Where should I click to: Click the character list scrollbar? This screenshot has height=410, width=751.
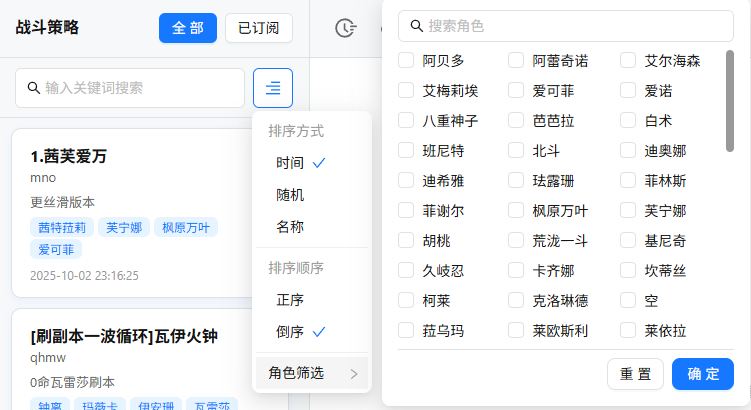(x=730, y=100)
